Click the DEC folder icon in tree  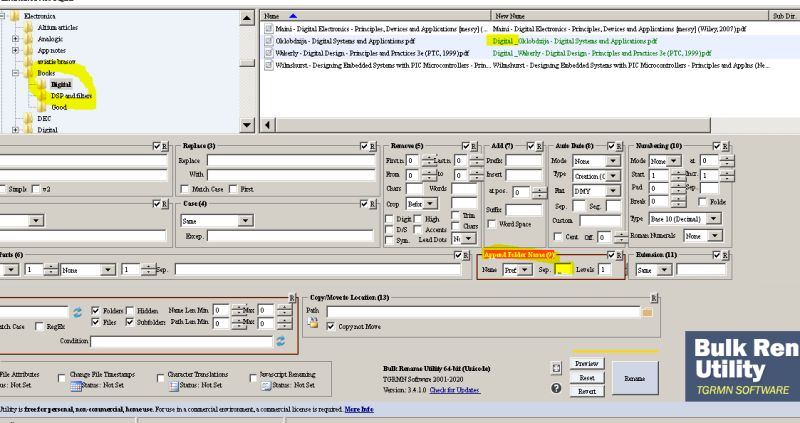[29, 118]
